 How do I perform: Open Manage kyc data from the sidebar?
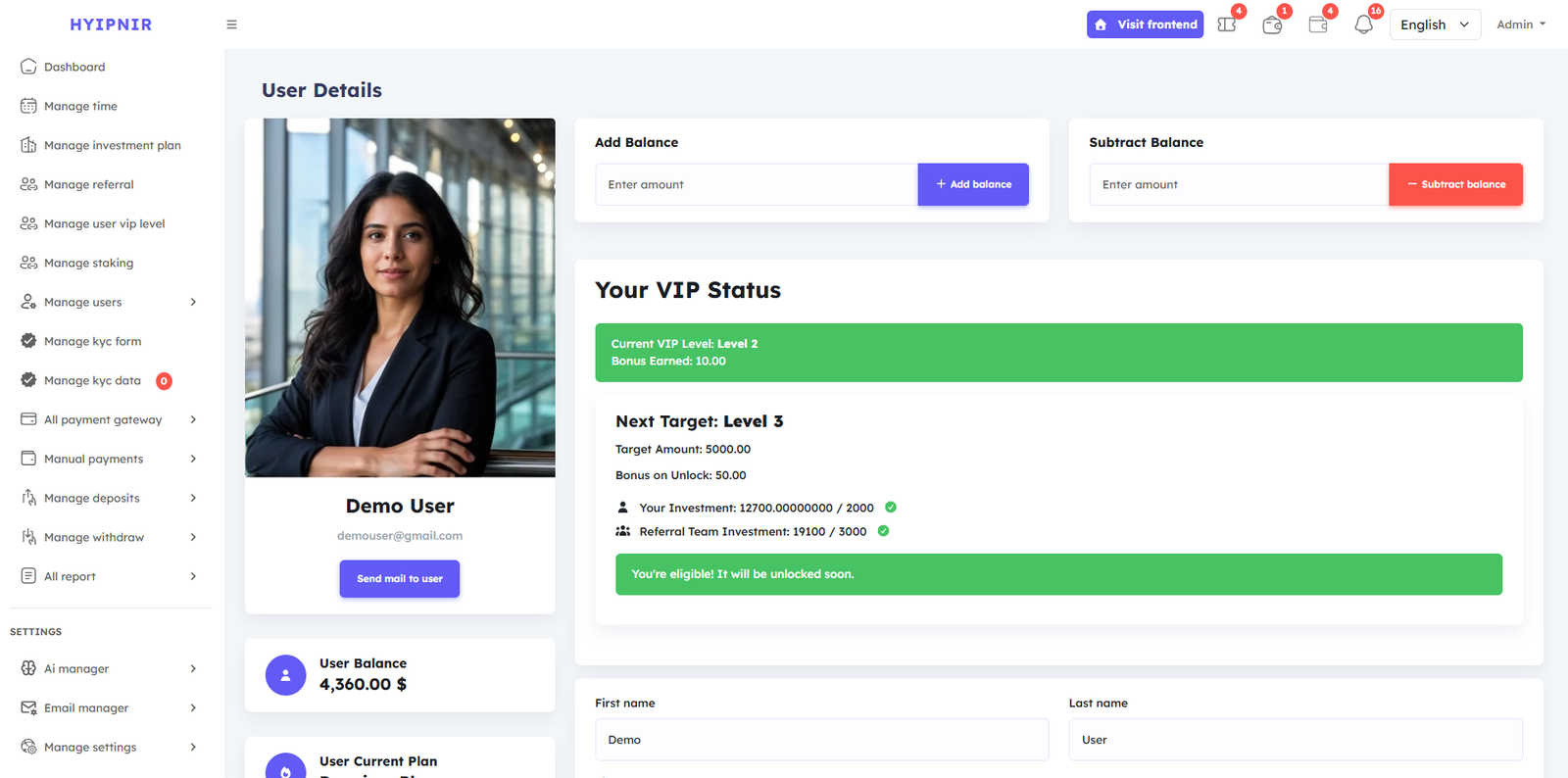coord(94,380)
